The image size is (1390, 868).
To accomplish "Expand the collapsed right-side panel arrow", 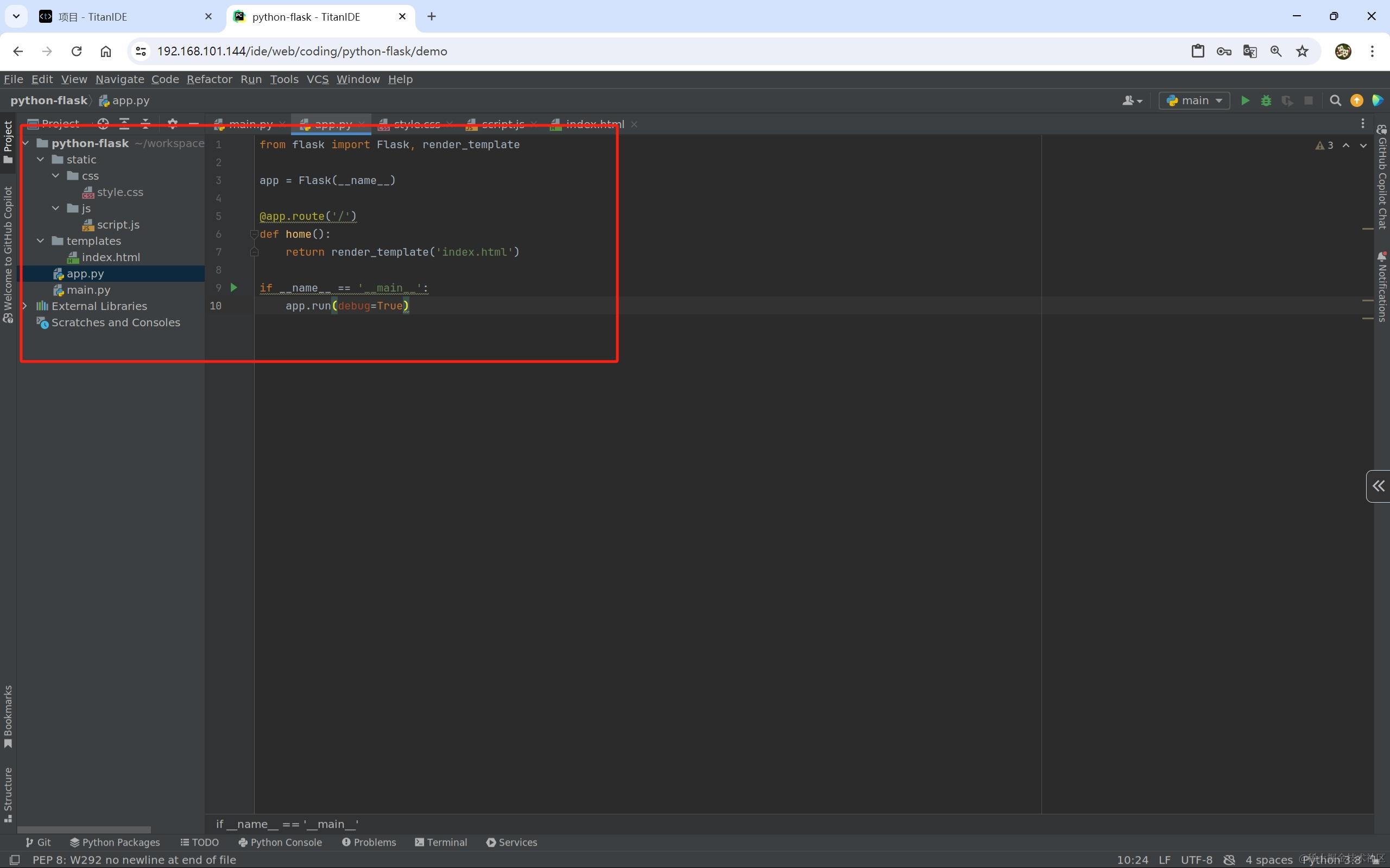I will point(1378,486).
